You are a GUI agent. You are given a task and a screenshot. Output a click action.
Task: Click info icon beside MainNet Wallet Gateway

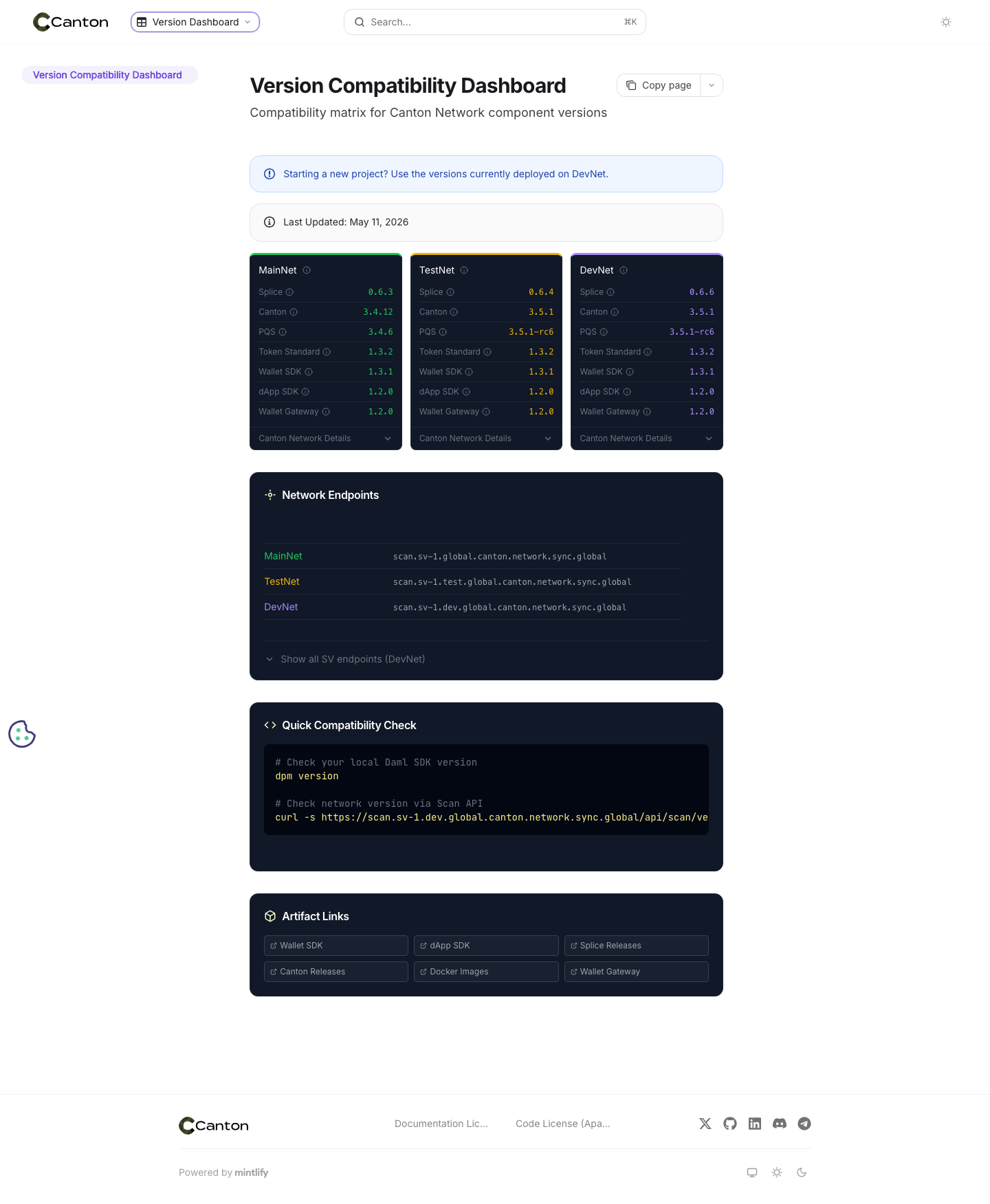click(x=326, y=412)
